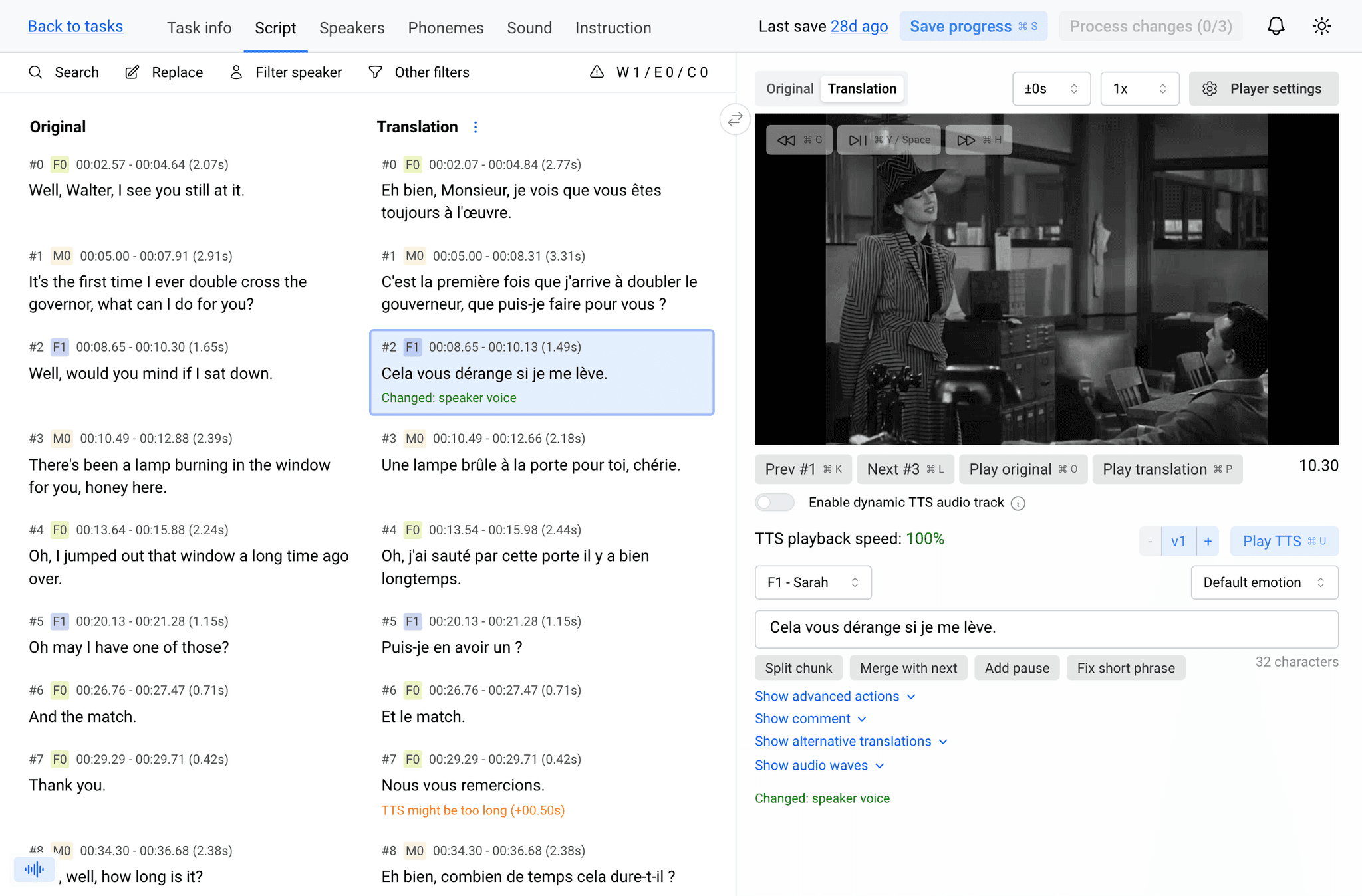Increase TTS version with plus stepper
The height and width of the screenshot is (896, 1362).
tap(1208, 541)
